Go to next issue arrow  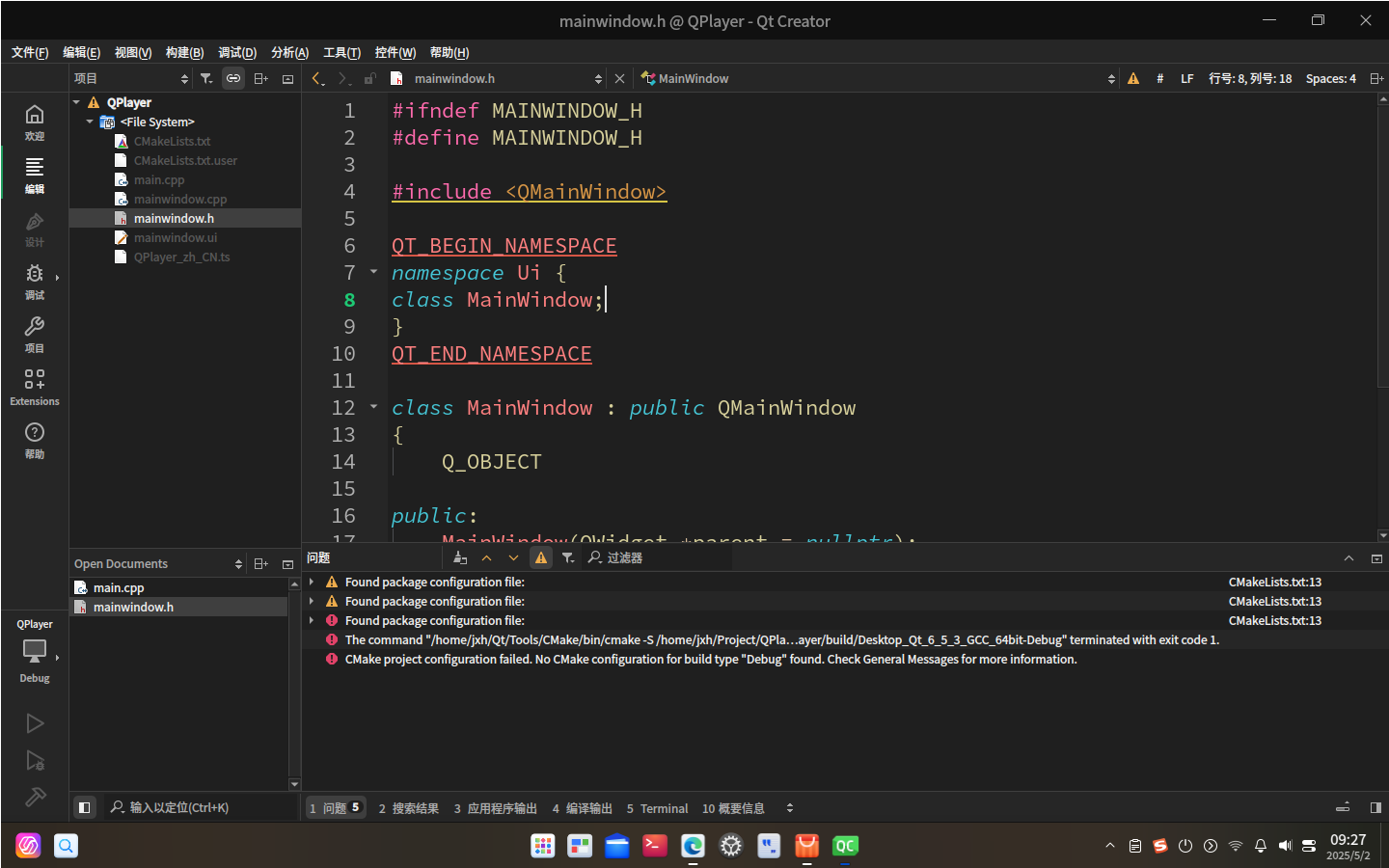click(x=513, y=557)
